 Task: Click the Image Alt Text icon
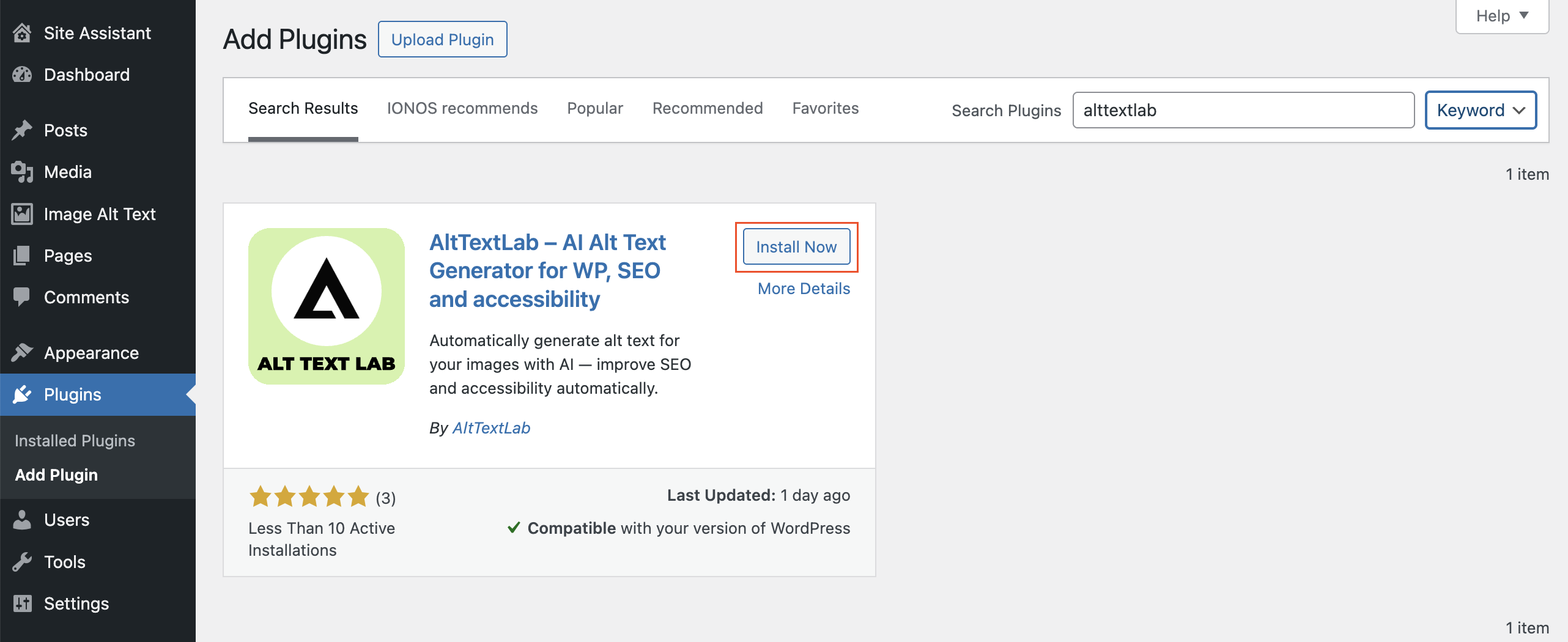[x=22, y=214]
